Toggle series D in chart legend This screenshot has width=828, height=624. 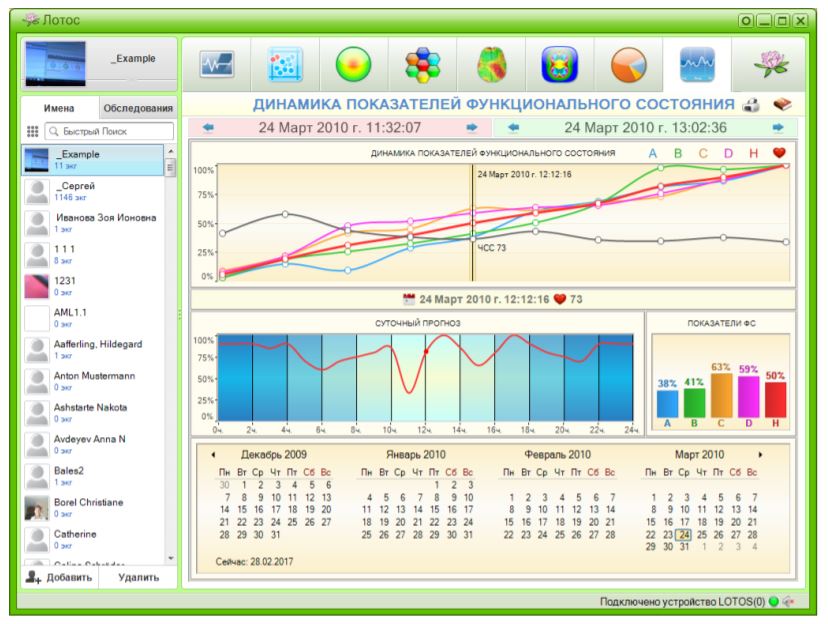point(727,153)
